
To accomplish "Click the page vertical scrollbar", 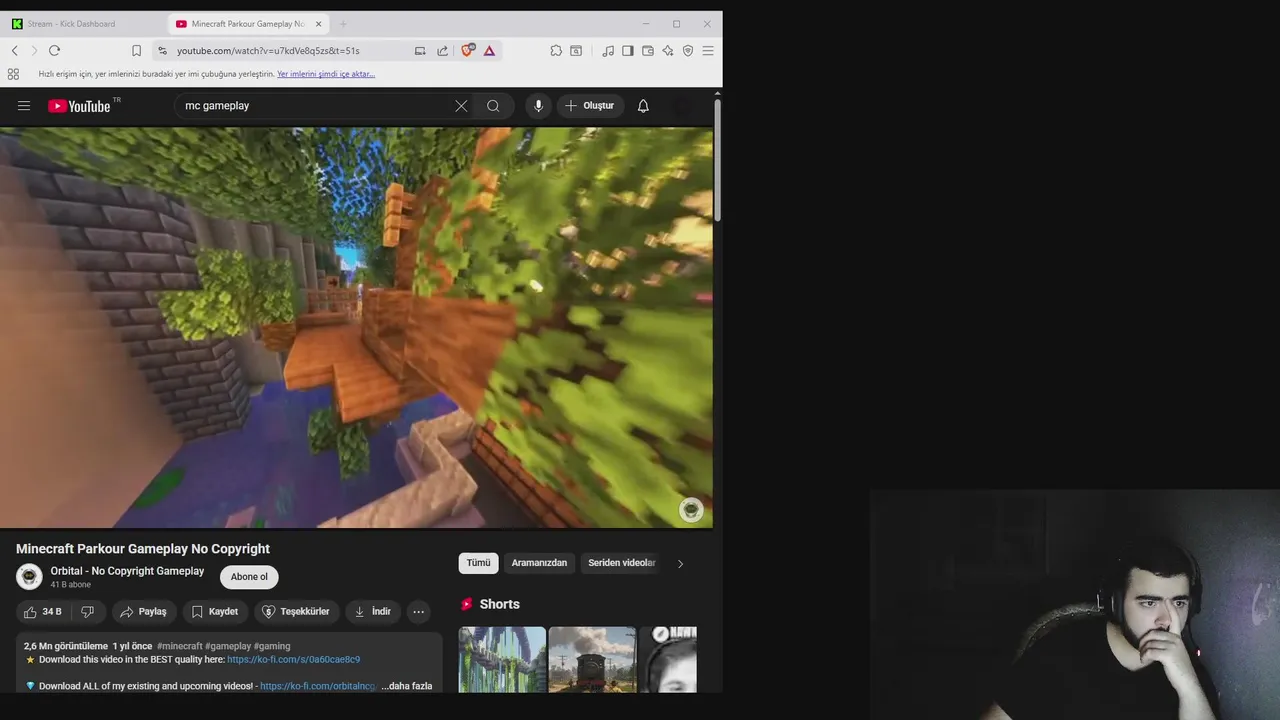I will coord(717,160).
